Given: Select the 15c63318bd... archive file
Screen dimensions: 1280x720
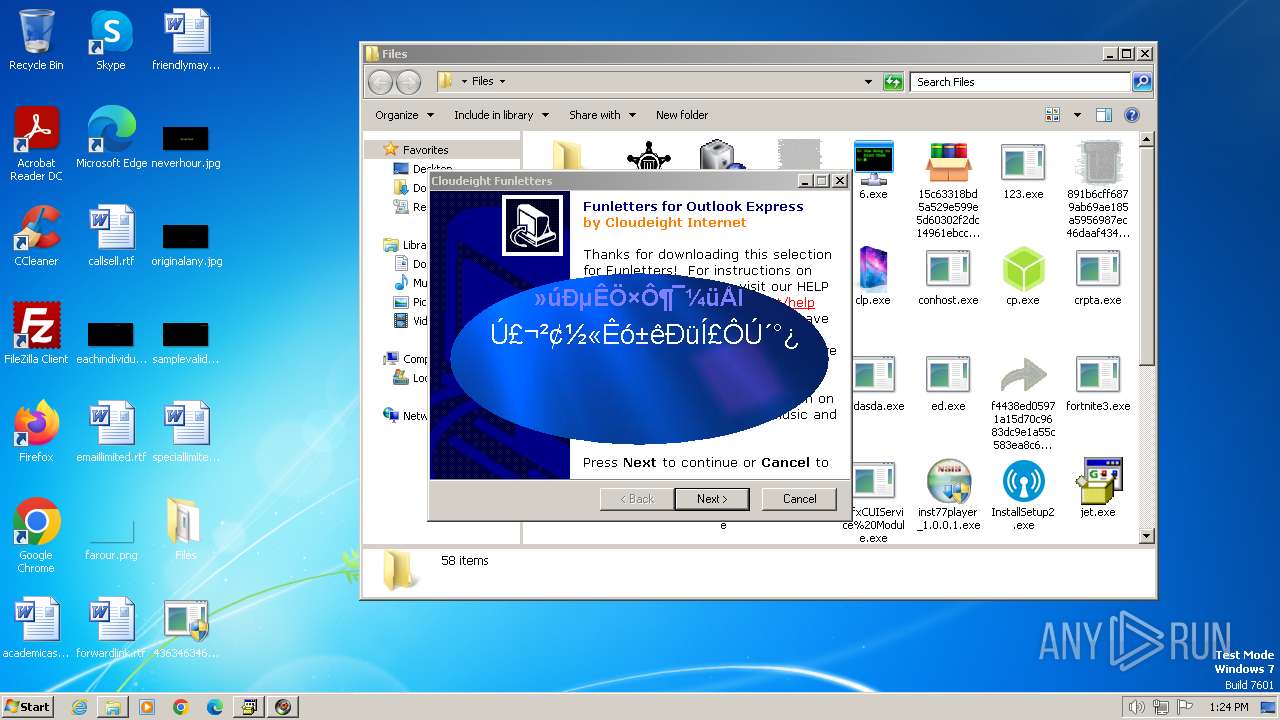Looking at the screenshot, I should point(949,190).
